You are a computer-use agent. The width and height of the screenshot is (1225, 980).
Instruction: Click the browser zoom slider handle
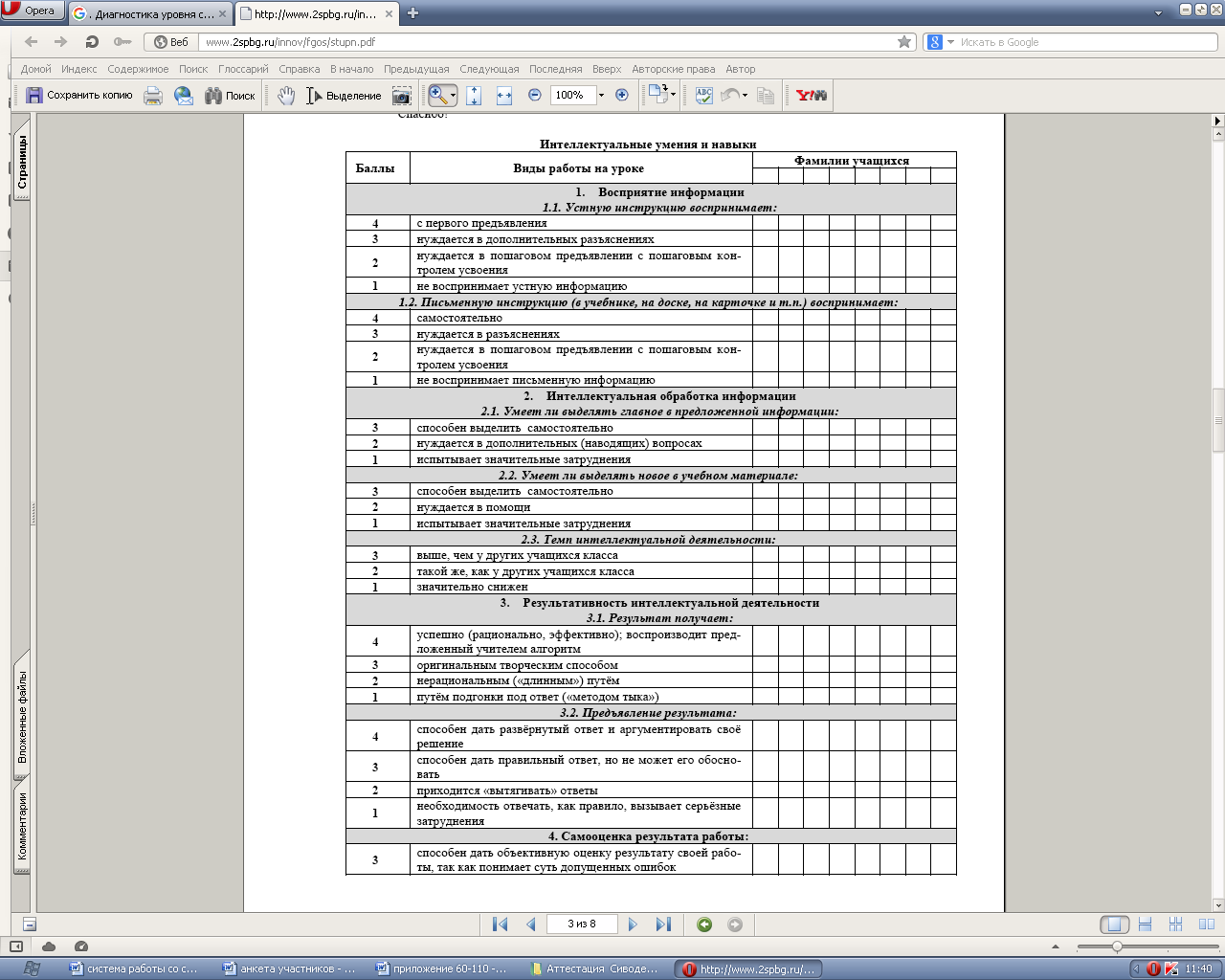click(x=1116, y=947)
